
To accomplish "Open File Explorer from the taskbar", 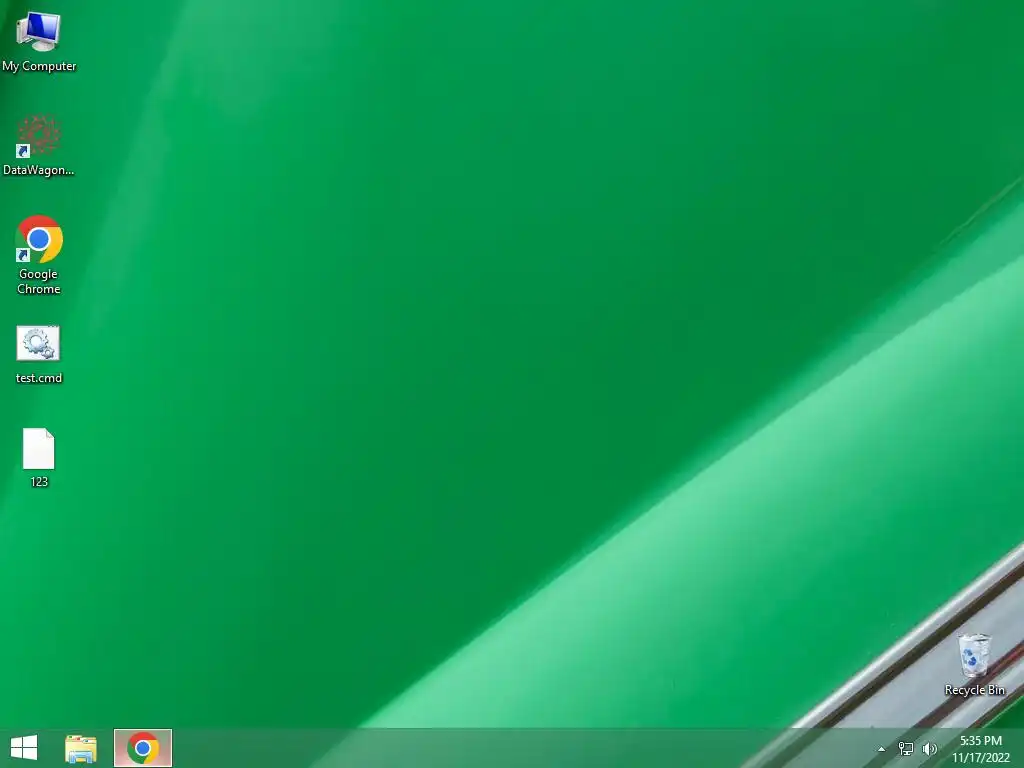I will coord(81,748).
